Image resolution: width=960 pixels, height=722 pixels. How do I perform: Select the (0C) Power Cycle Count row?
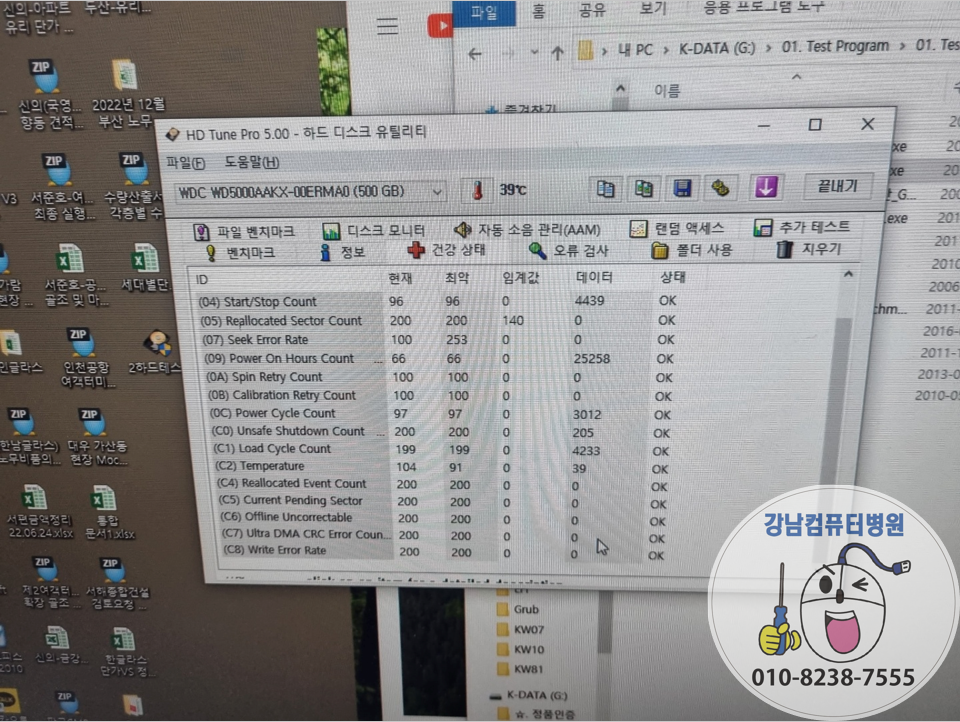point(441,414)
